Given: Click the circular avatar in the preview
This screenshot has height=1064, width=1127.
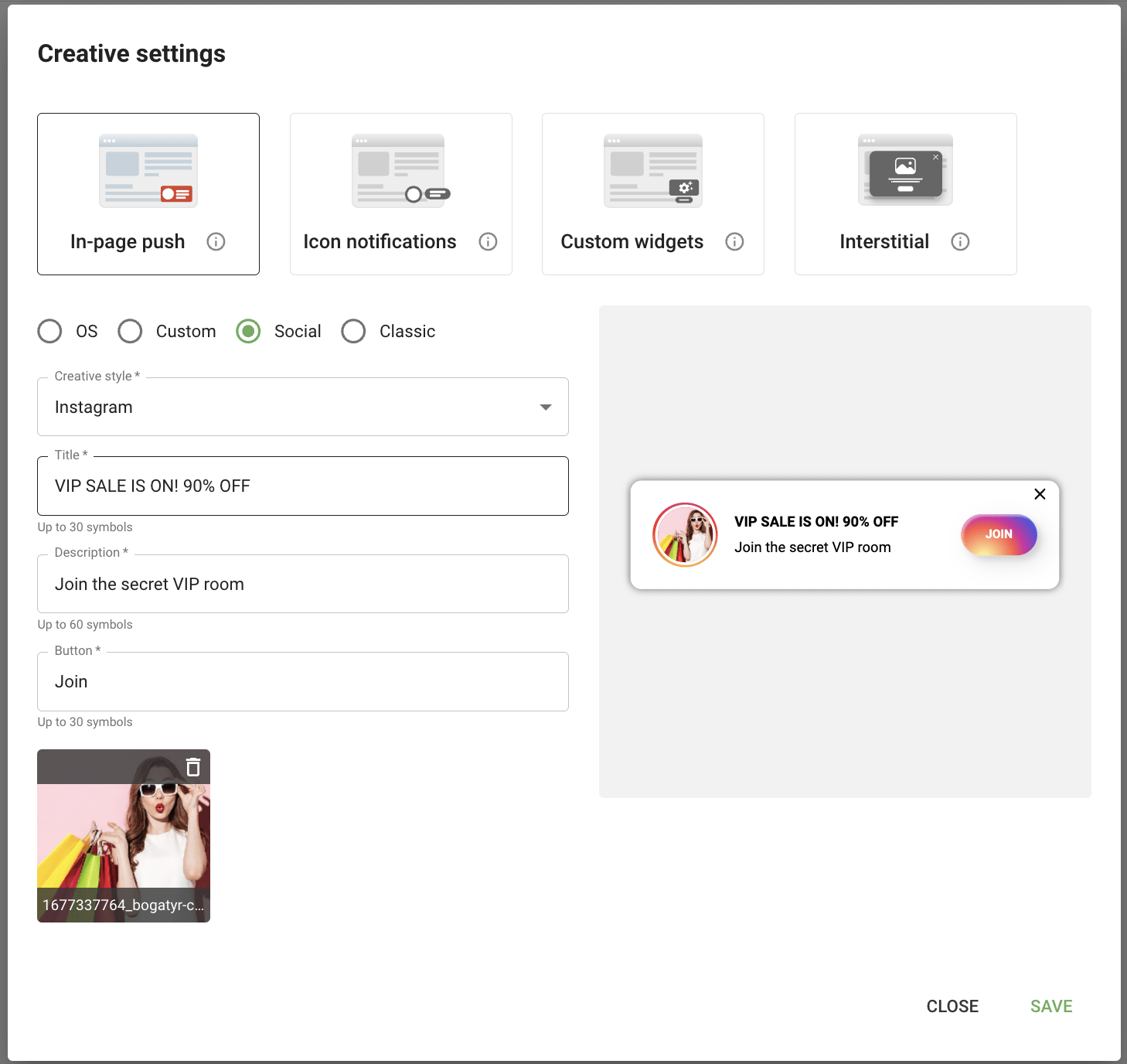Looking at the screenshot, I should point(685,535).
